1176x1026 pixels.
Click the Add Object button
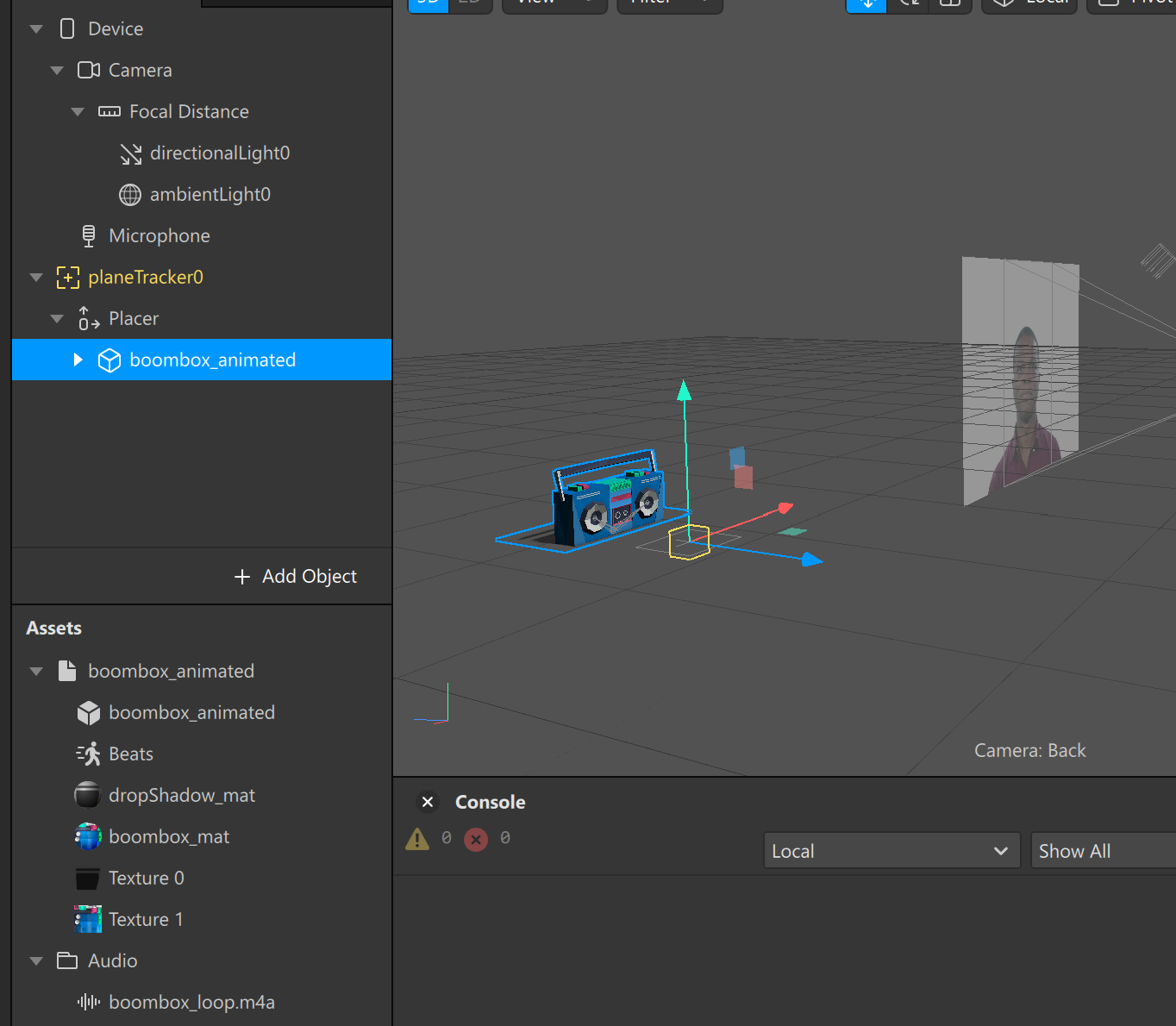pyautogui.click(x=296, y=577)
